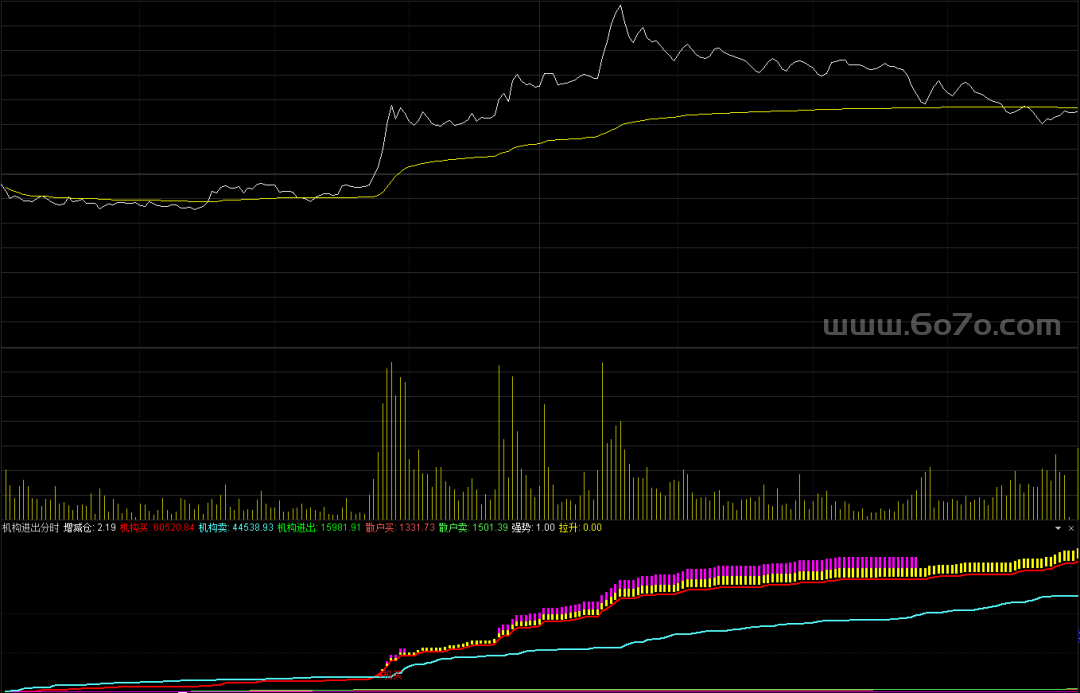The width and height of the screenshot is (1080, 693).
Task: Select the green 机构进出 legend label
Action: 318,527
